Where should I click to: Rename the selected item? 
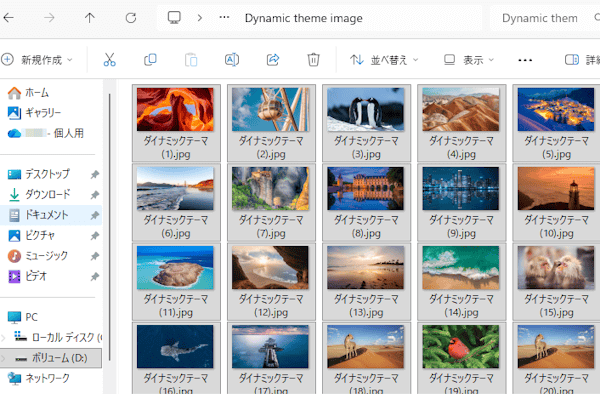232,60
